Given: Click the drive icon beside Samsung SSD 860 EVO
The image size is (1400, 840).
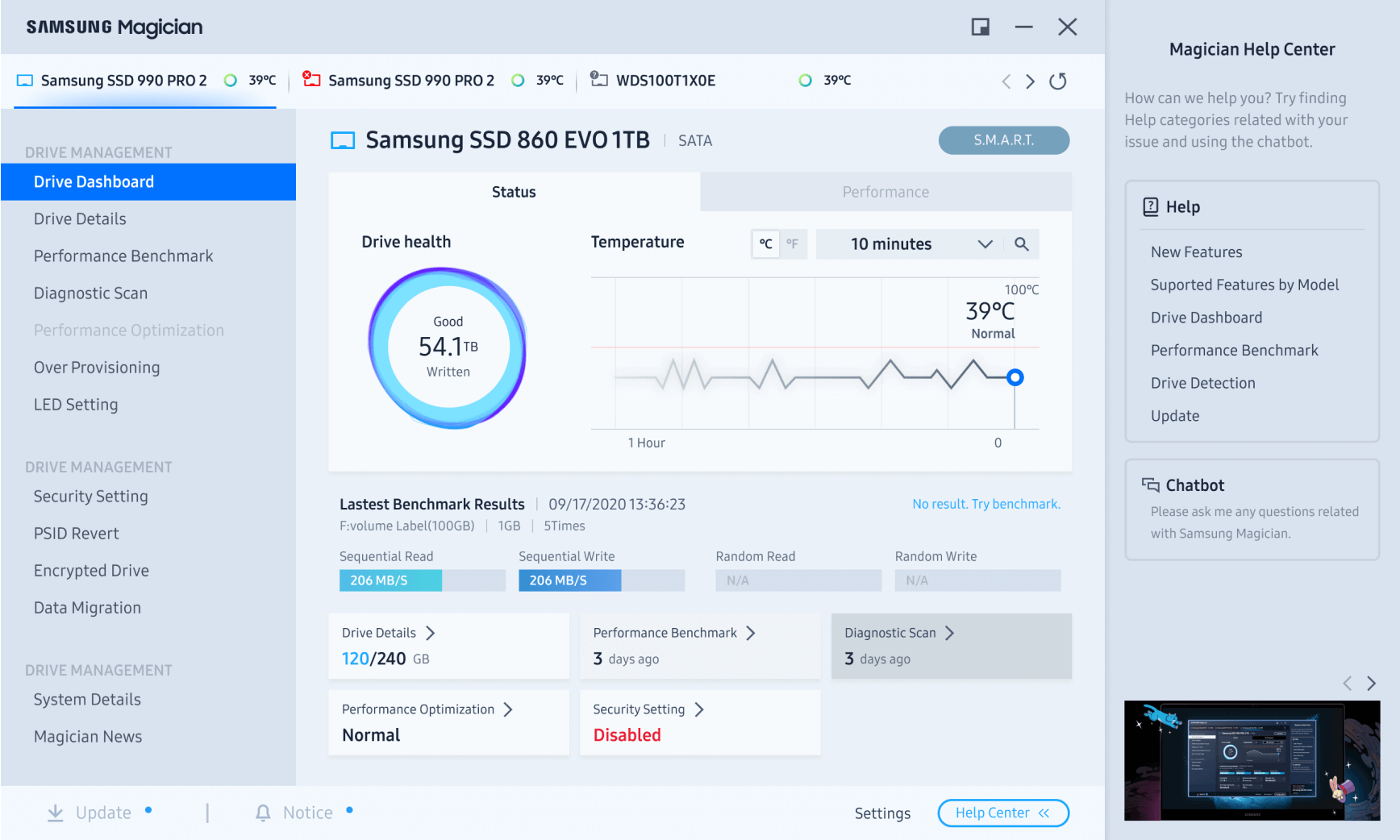Looking at the screenshot, I should [343, 141].
